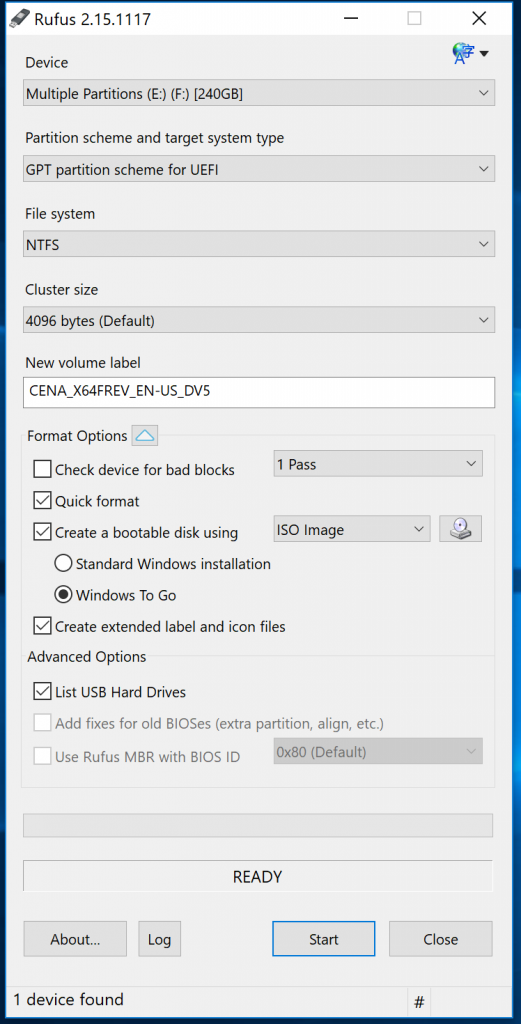Uncheck the Quick format checkbox
Viewport: 521px width, 1024px height.
tap(42, 501)
